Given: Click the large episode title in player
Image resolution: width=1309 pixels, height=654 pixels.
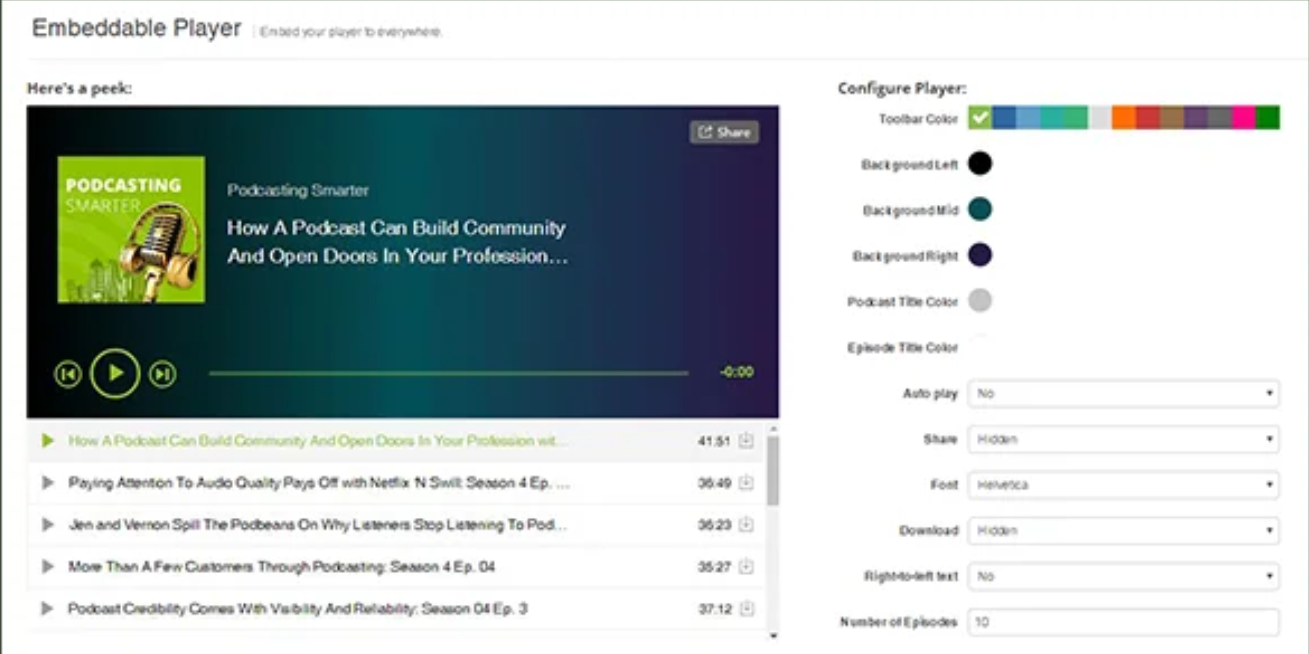Looking at the screenshot, I should pyautogui.click(x=398, y=242).
